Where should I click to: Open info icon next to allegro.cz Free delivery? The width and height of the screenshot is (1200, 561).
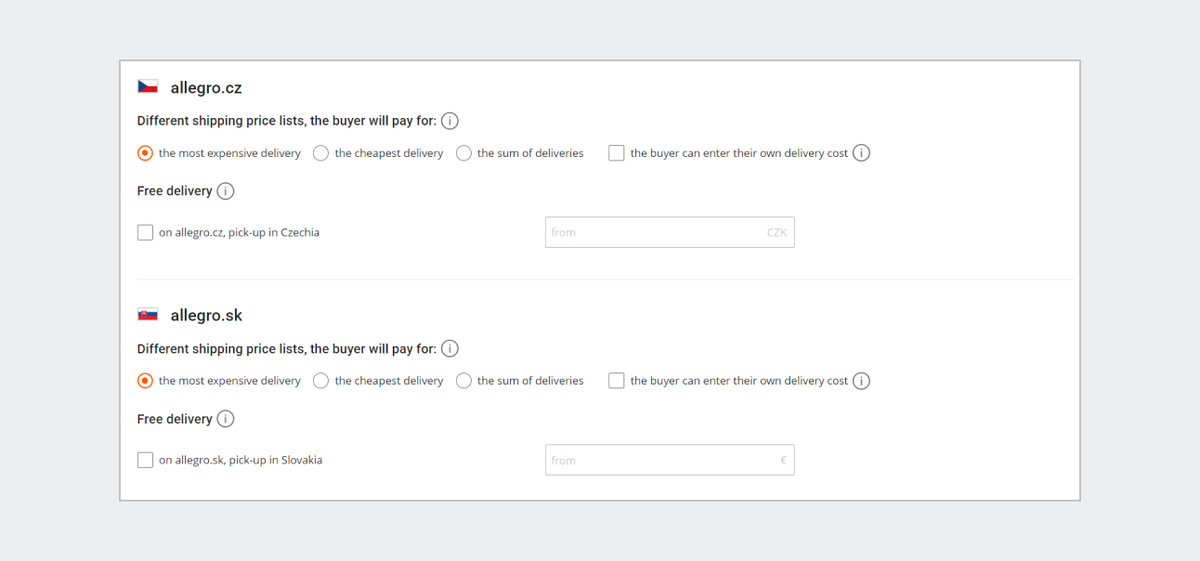[x=226, y=191]
